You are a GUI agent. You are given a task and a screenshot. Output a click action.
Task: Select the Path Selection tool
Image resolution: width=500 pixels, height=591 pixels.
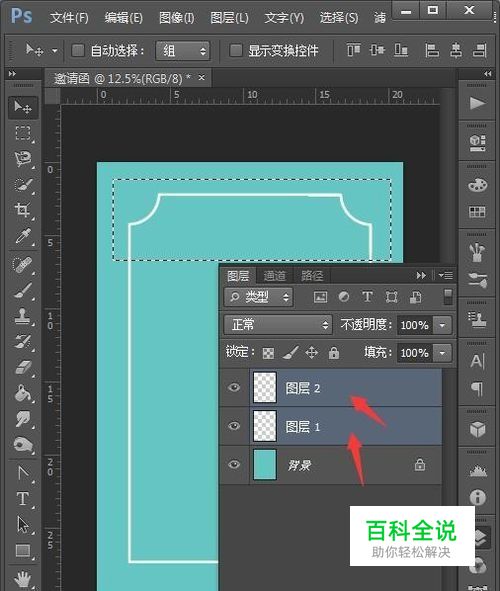point(23,525)
